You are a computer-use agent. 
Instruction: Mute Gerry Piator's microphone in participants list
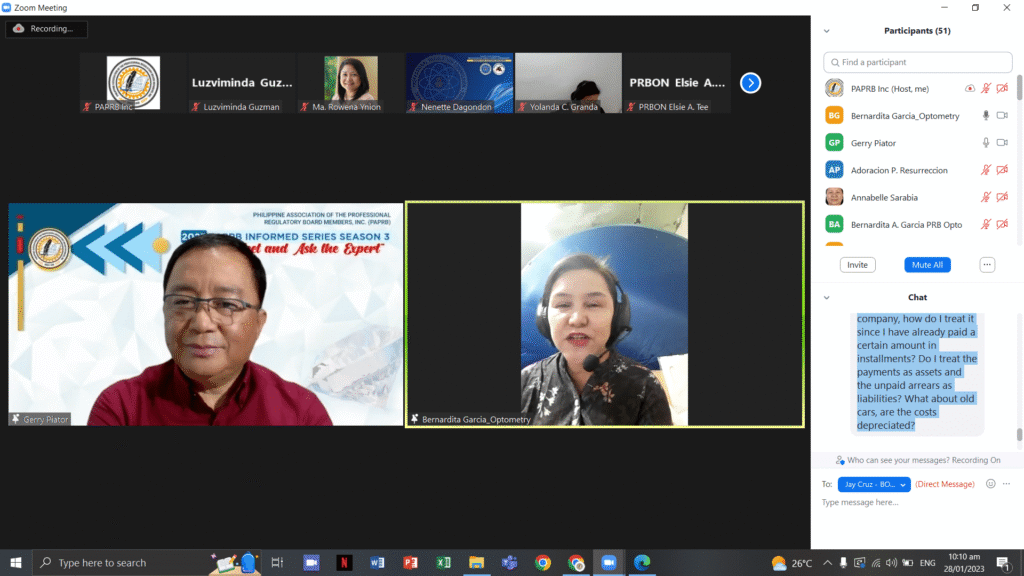coord(986,143)
